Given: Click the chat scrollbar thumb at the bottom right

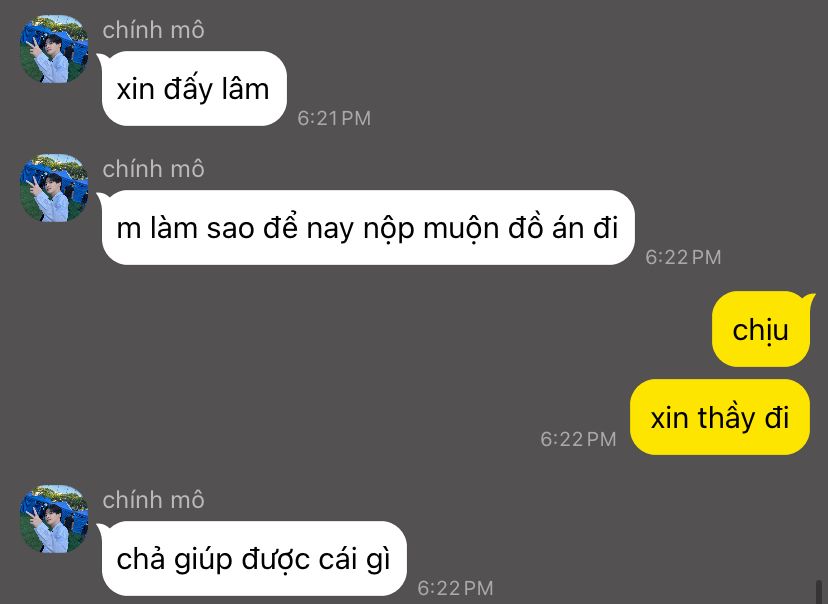Looking at the screenshot, I should [x=819, y=591].
